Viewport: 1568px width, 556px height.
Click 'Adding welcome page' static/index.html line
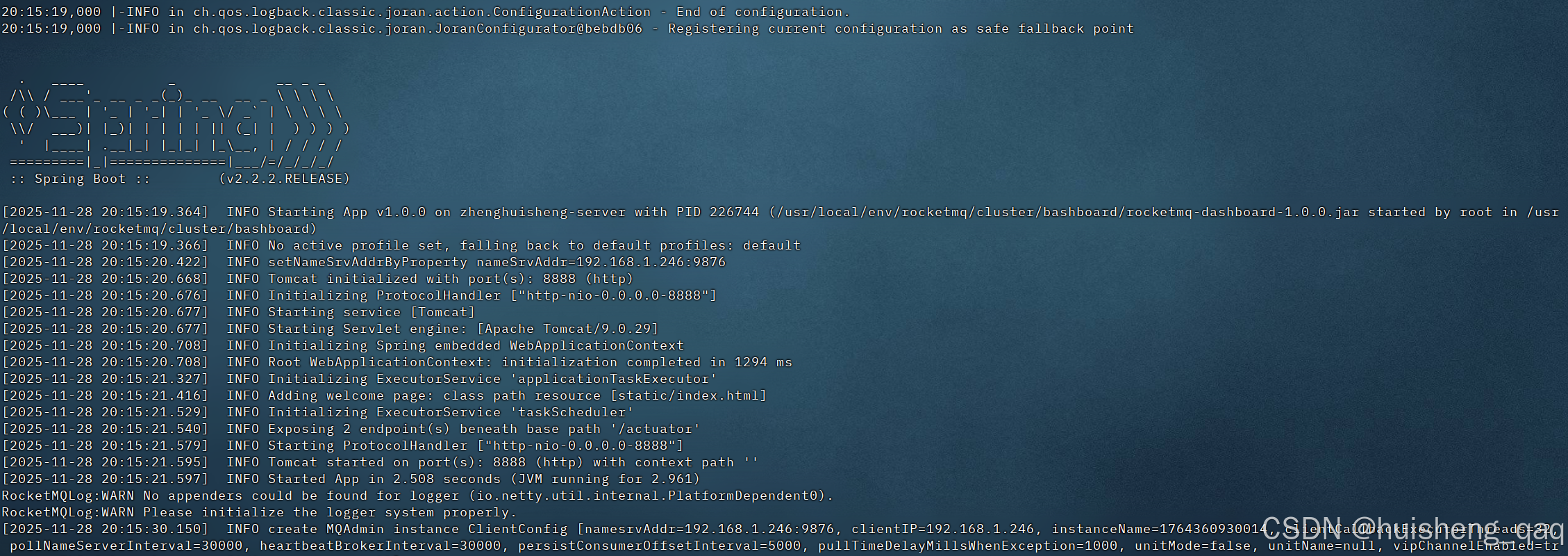click(x=385, y=395)
